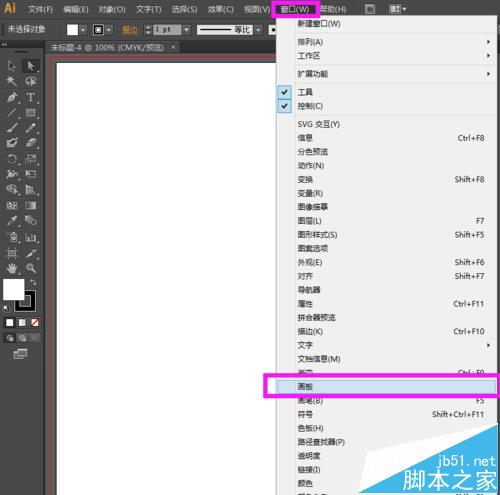Select the Selection tool (black arrow)
Viewport: 500px width, 495px height.
click(12, 66)
